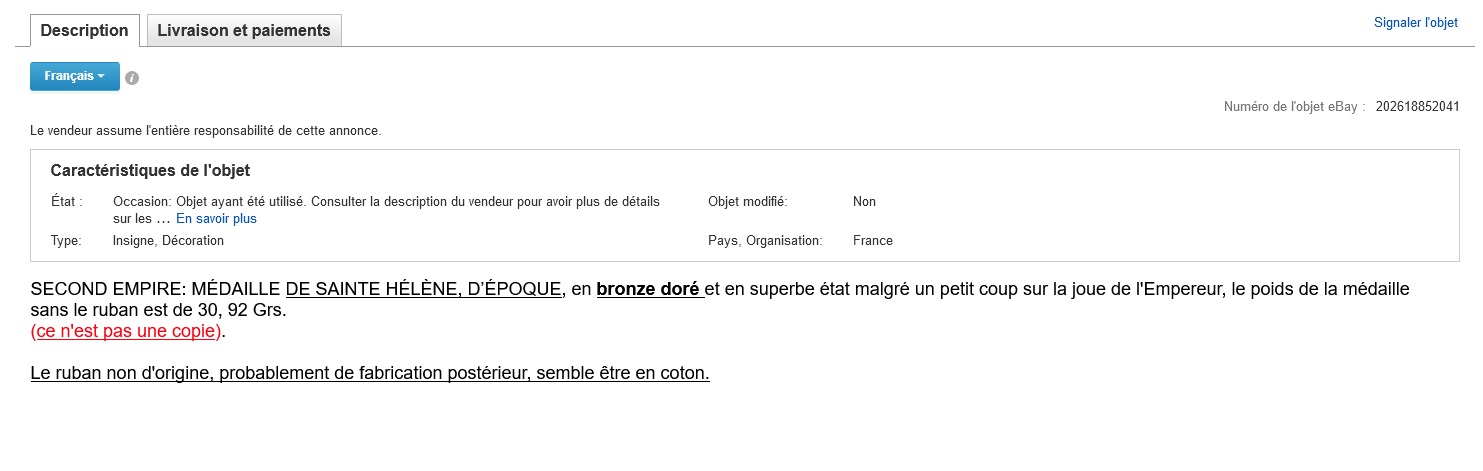Viewport: 1483px width, 471px height.
Task: Click the eBay item number 202618852041
Action: click(1417, 106)
